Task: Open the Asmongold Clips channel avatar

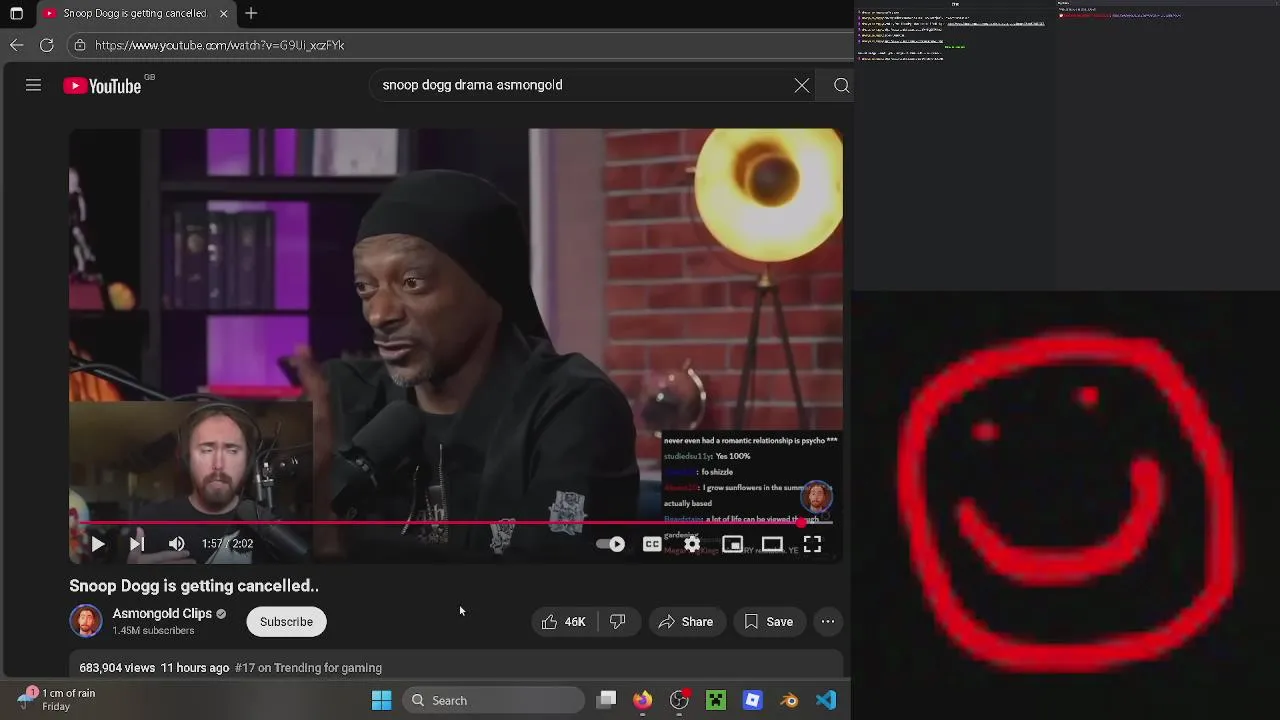Action: click(86, 621)
